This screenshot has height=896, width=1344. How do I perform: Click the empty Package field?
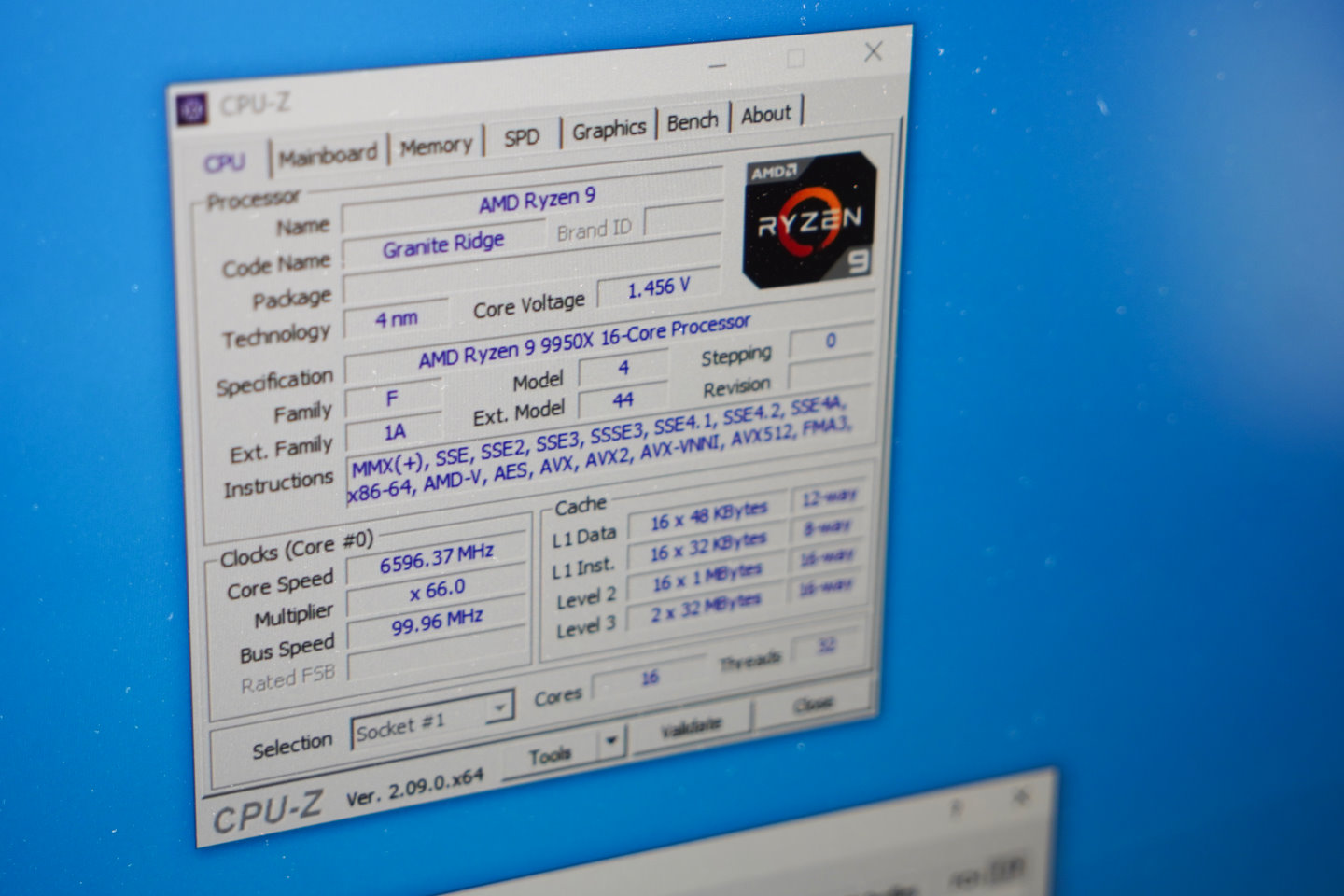coord(532,268)
